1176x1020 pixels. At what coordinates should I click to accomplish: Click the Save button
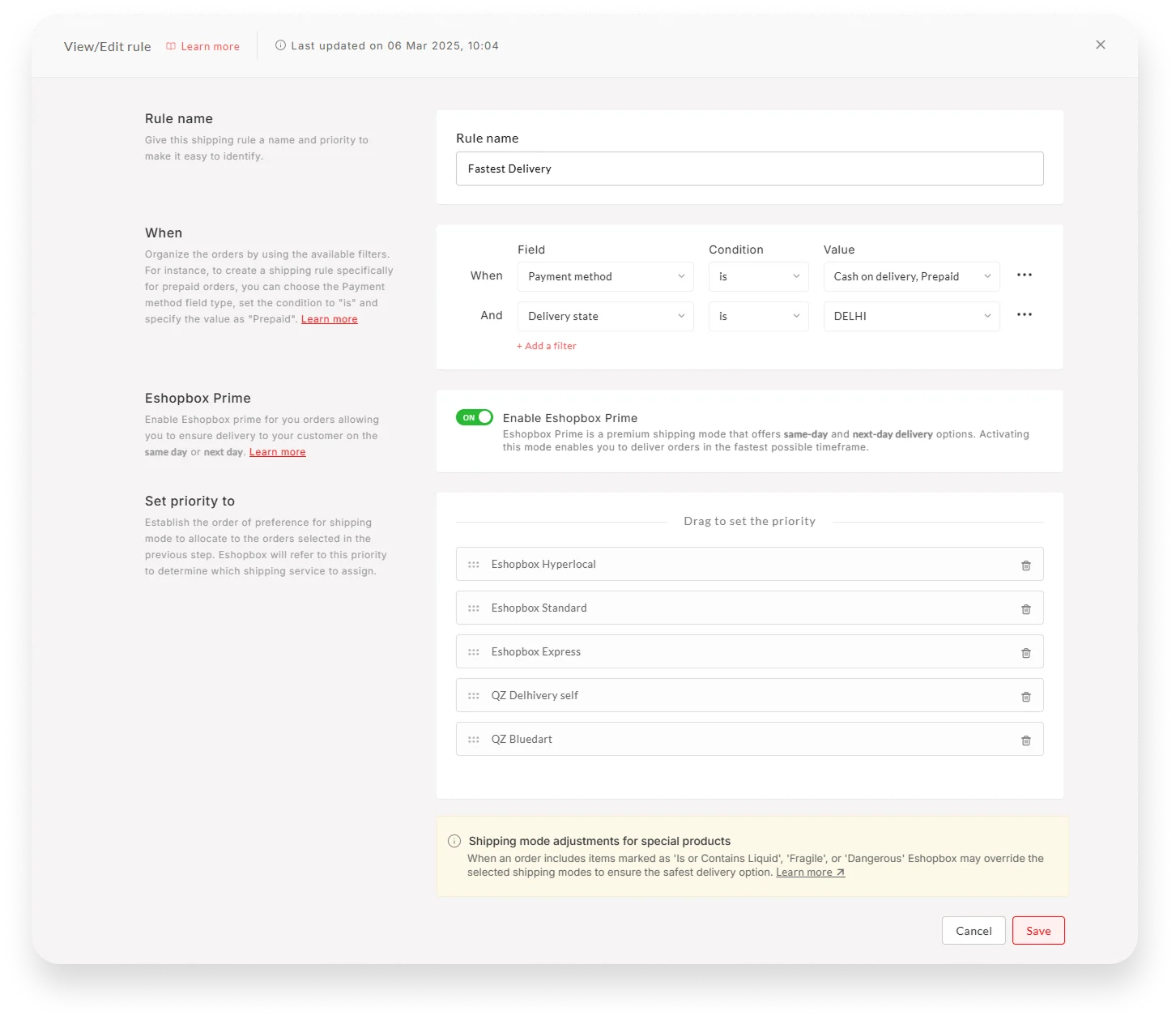(1038, 931)
